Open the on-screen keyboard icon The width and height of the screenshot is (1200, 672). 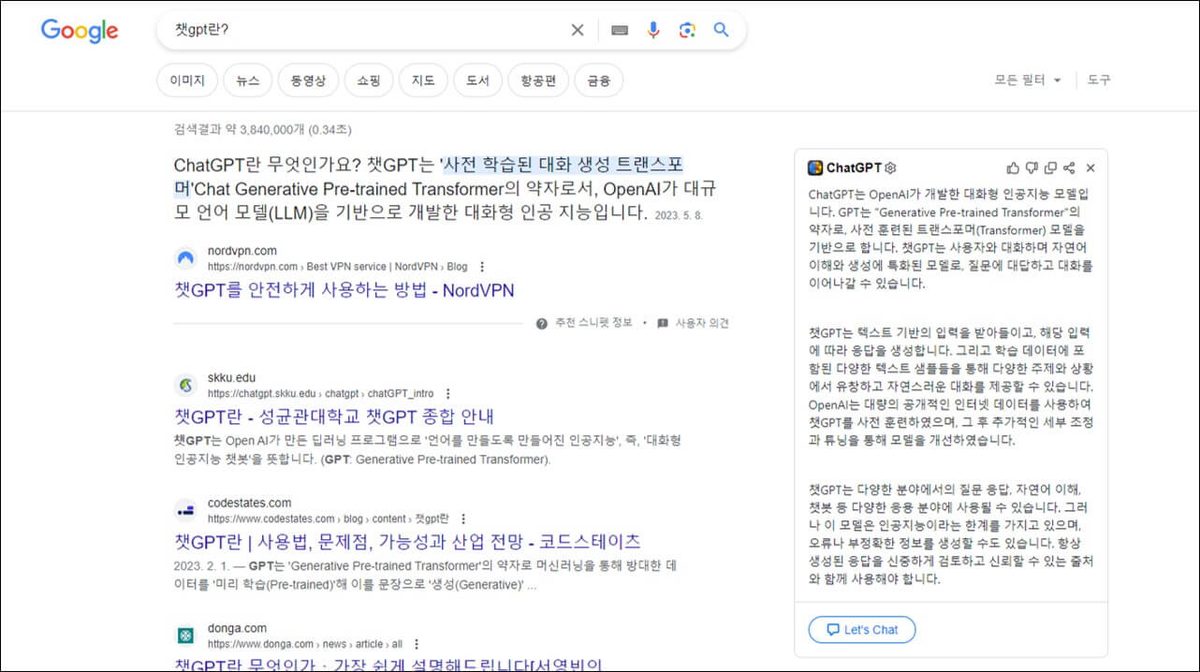(620, 30)
